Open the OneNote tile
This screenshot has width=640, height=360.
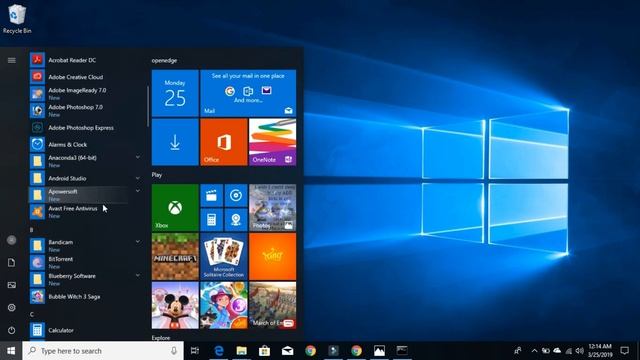coord(273,142)
